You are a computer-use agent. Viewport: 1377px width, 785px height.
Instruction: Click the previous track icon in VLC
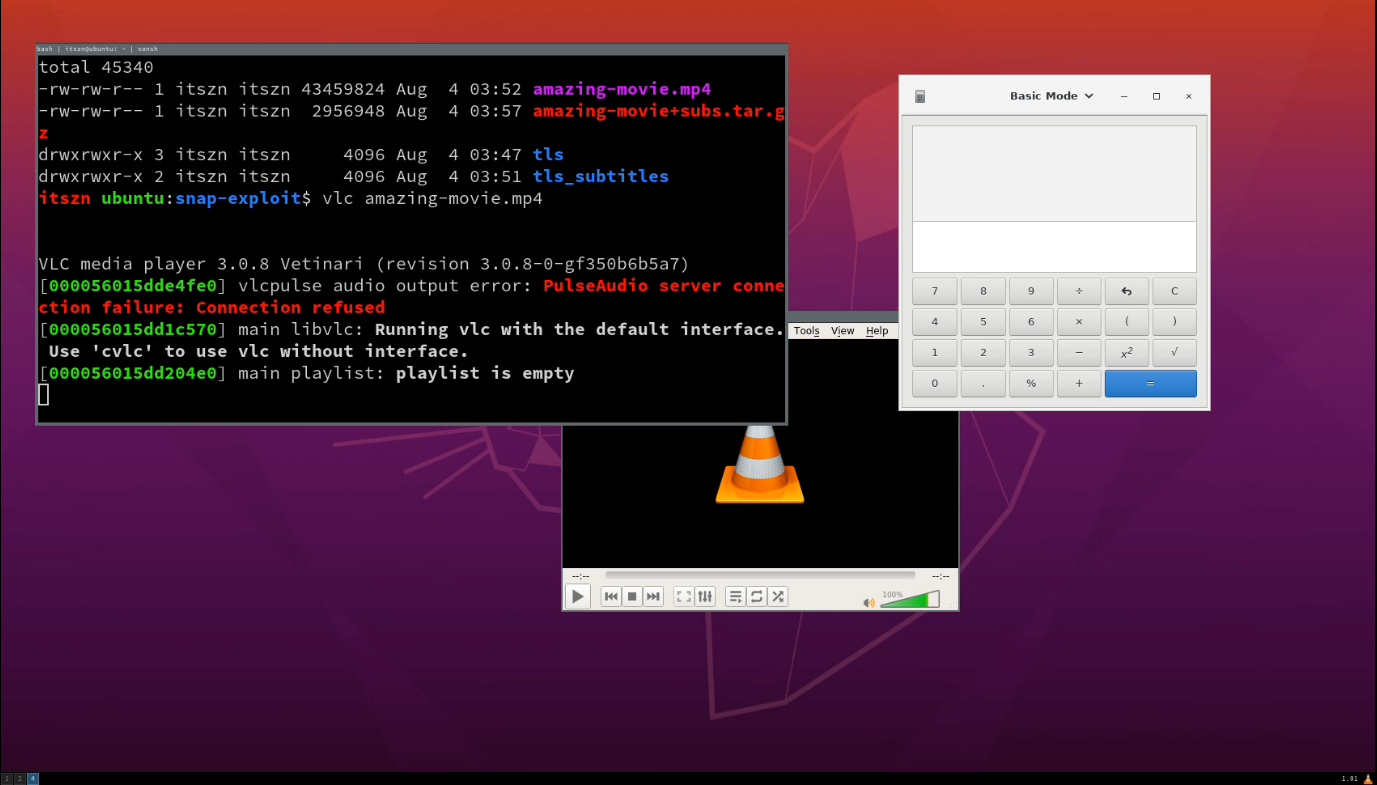(611, 597)
